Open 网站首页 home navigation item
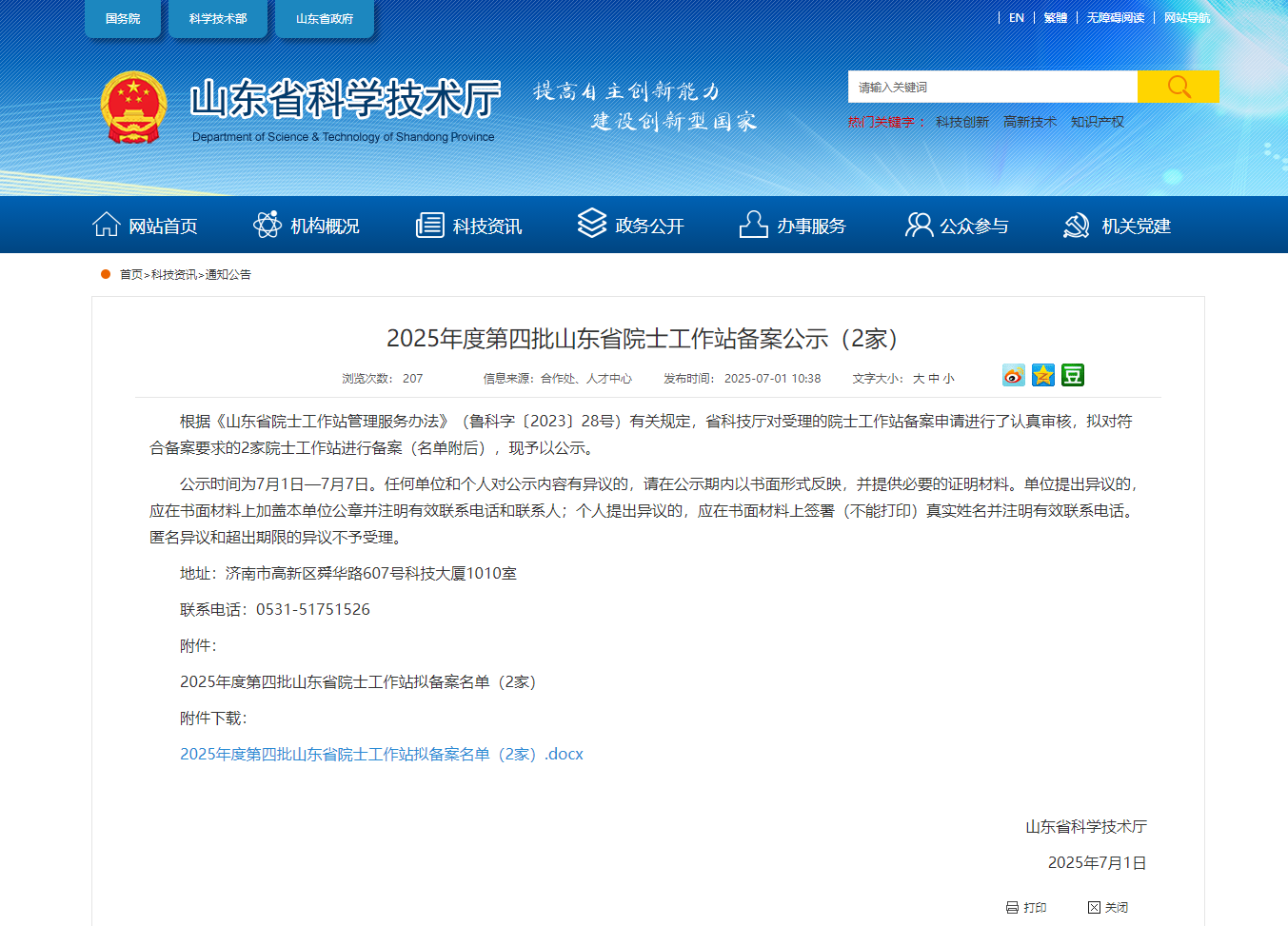Image resolution: width=1288 pixels, height=926 pixels. coord(146,226)
